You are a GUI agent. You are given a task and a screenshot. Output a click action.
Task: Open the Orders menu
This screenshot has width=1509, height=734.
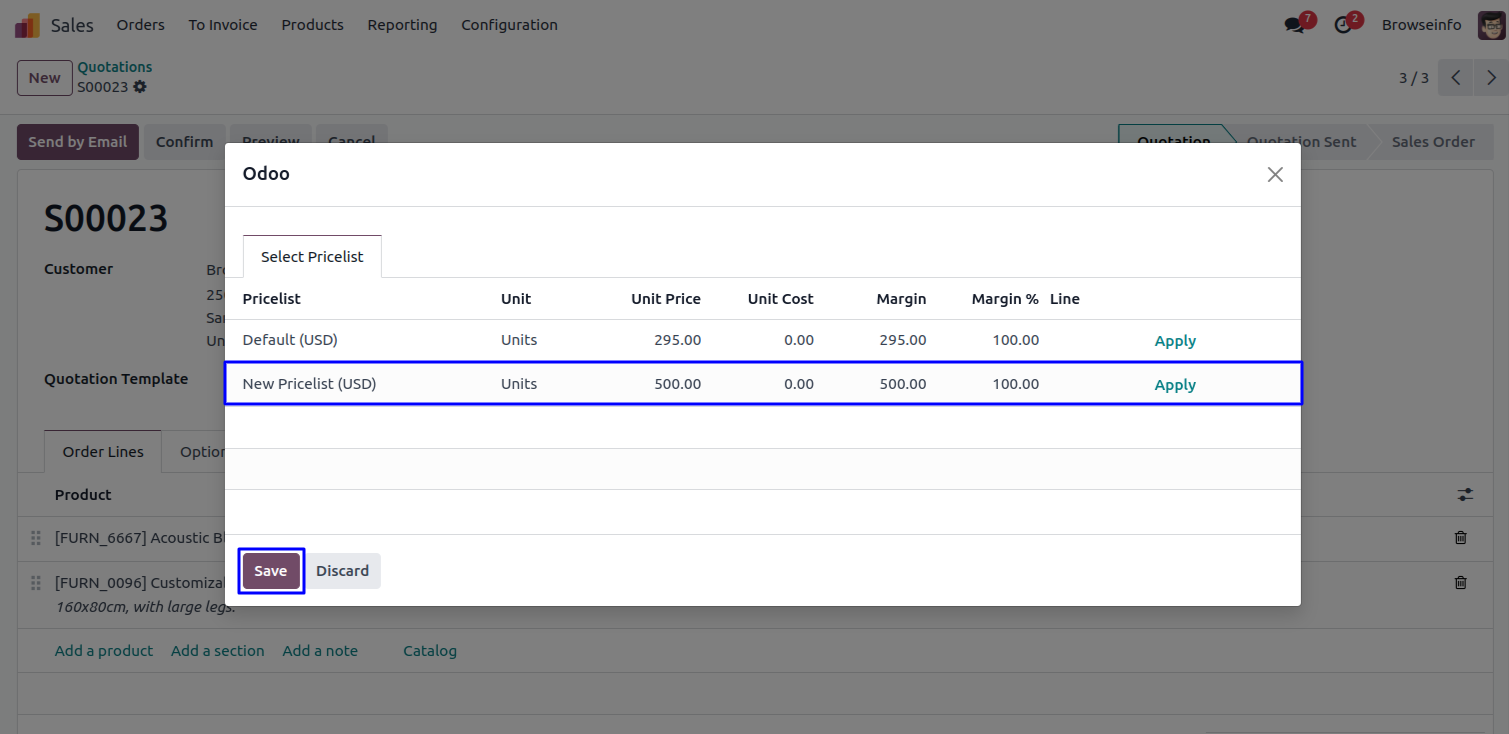click(x=140, y=25)
